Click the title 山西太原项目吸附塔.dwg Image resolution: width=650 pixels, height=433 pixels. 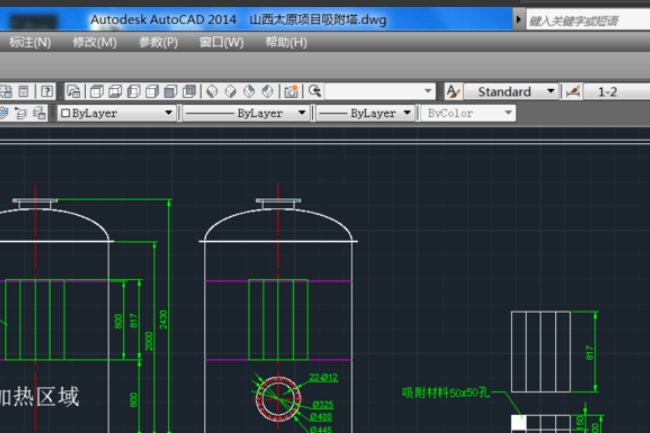[318, 19]
